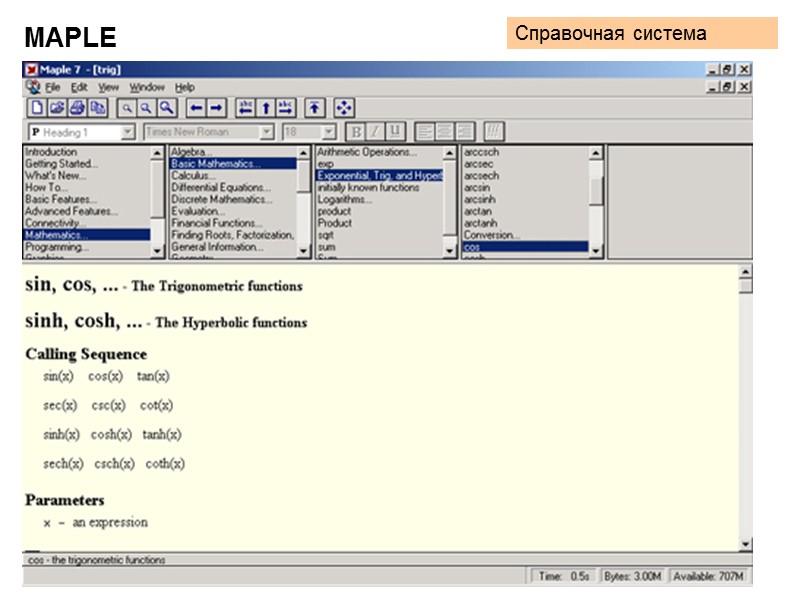Screen dimensions: 800x600
Task: Click the four-arrows maximize icon
Action: click(344, 108)
